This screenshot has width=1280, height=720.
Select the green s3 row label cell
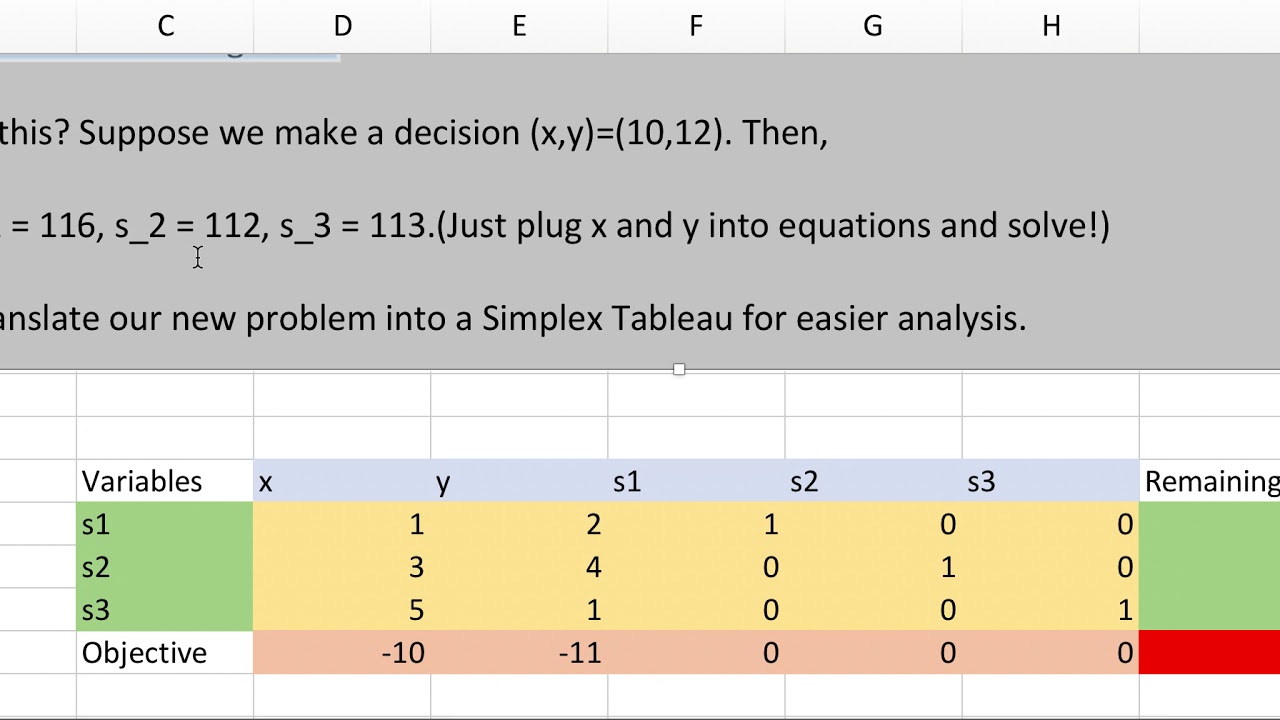[x=165, y=610]
